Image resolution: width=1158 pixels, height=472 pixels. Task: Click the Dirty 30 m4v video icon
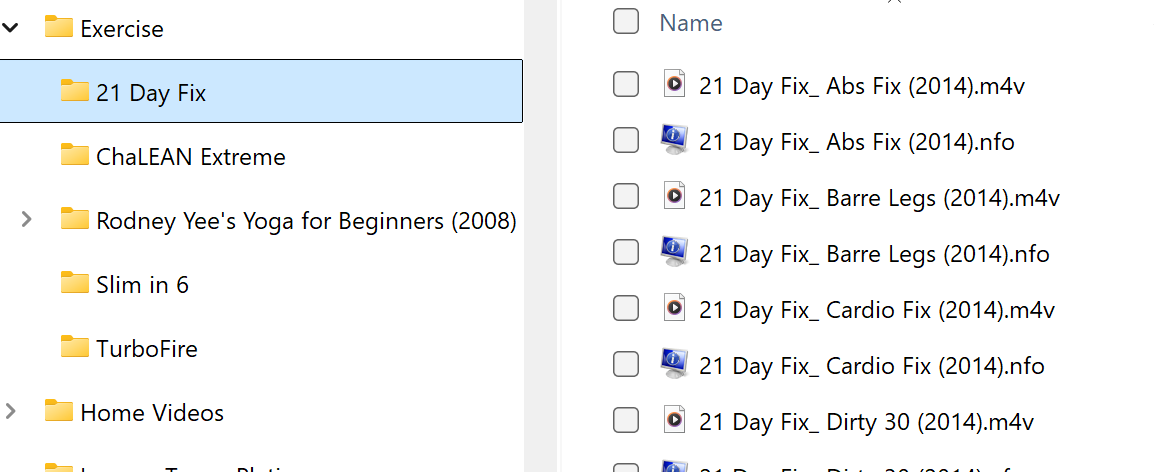[x=675, y=421]
